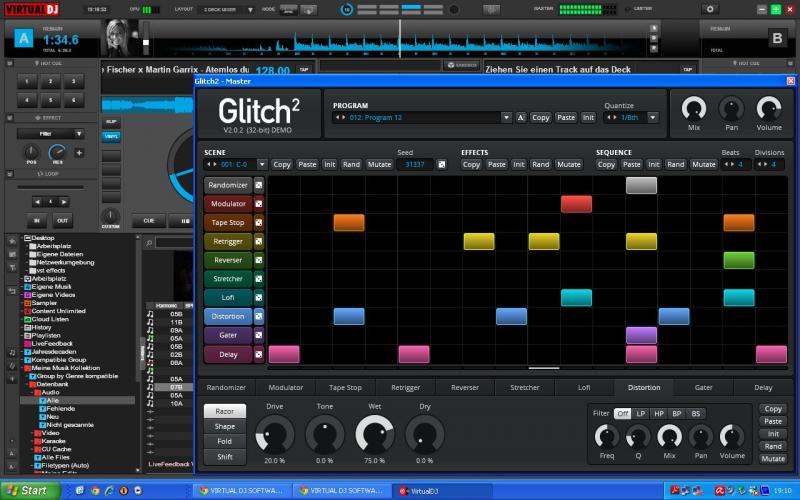Screen dimensions: 800x500
Task: Switch to the Randomizer bottom tab
Action: (226, 388)
